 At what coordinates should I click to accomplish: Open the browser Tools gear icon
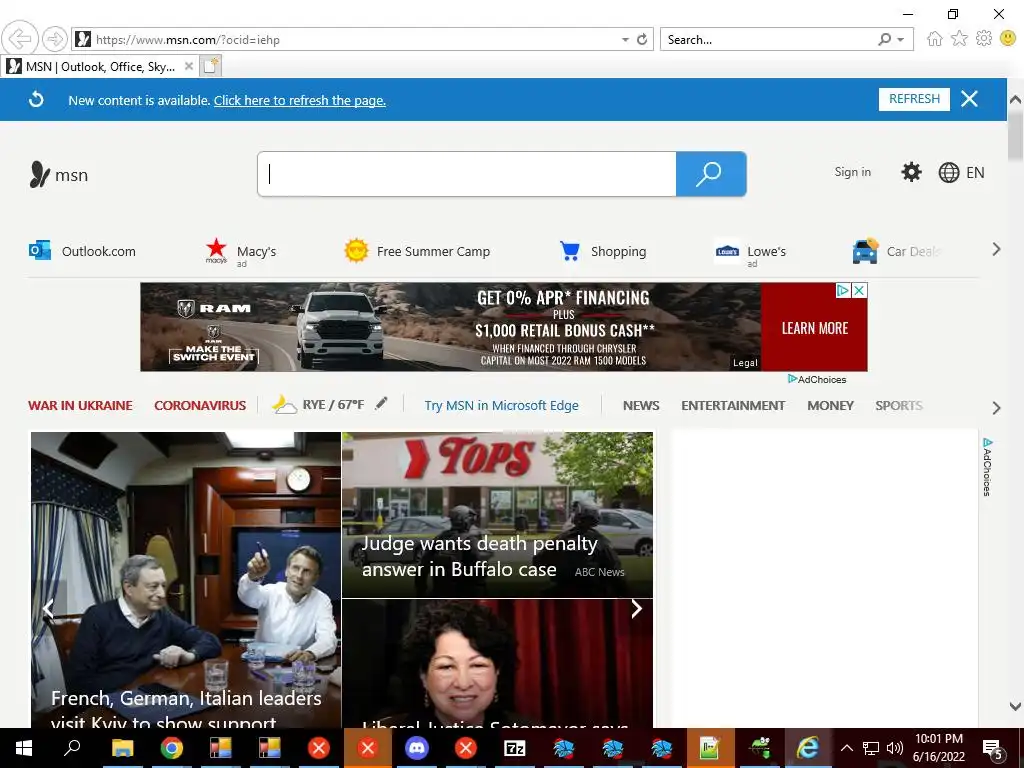point(984,39)
